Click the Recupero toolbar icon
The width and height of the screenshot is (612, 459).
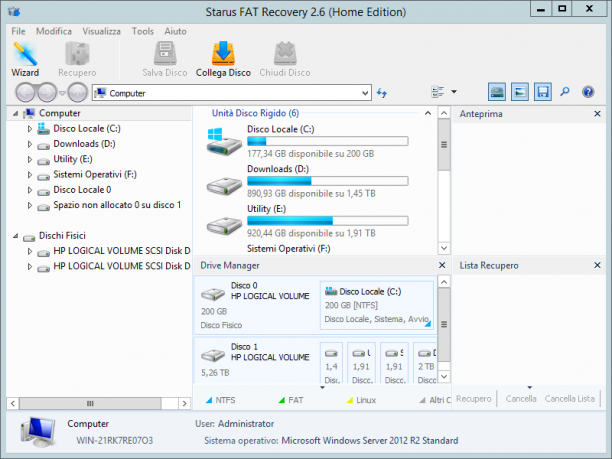(77, 59)
